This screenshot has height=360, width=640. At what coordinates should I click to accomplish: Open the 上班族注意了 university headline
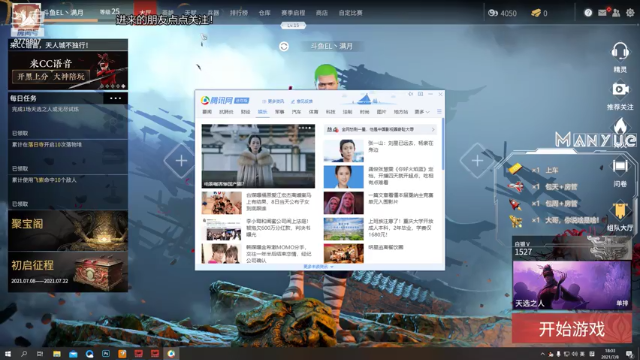coord(400,228)
